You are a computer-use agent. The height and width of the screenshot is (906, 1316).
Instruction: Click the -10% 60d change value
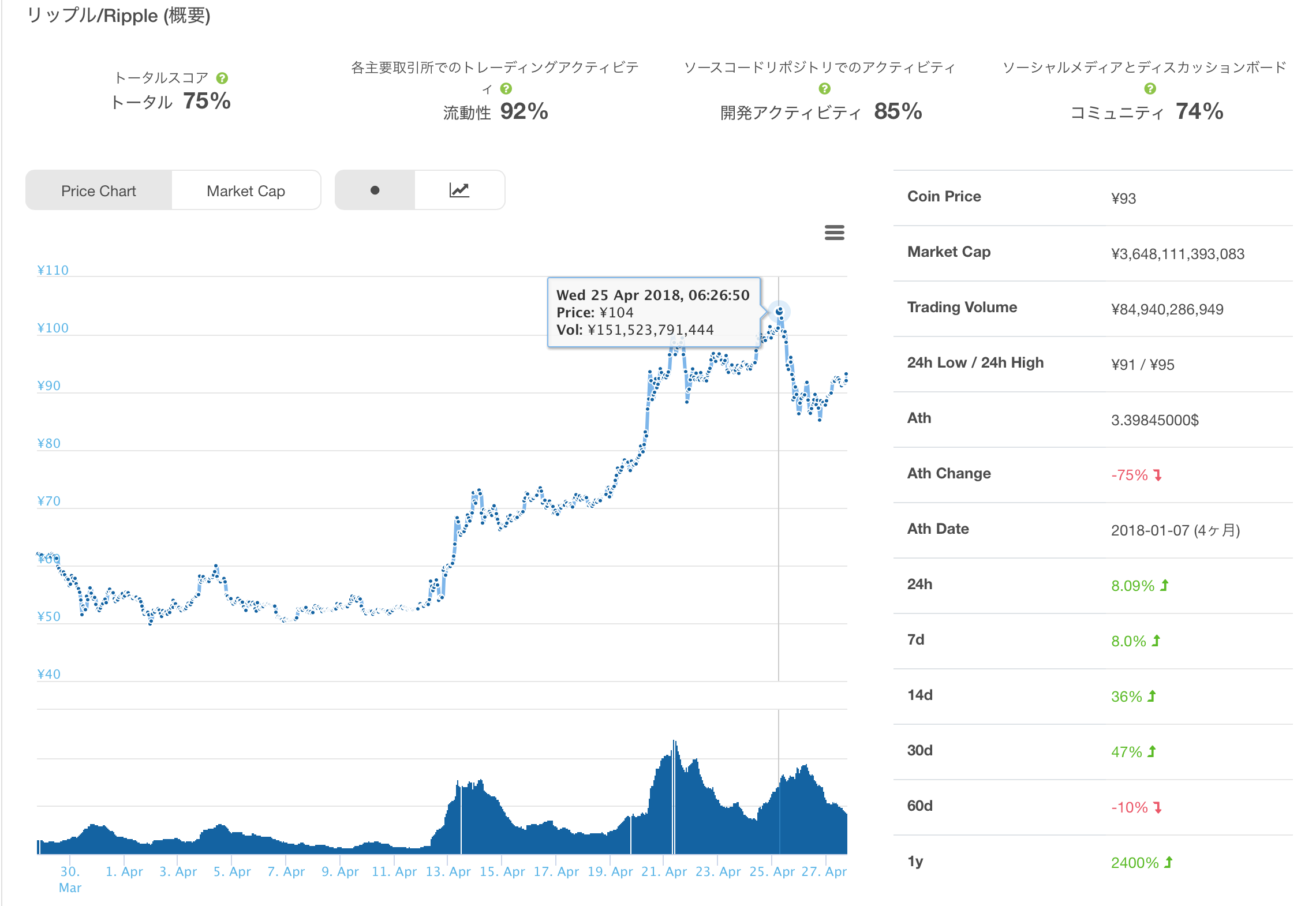pos(1129,807)
